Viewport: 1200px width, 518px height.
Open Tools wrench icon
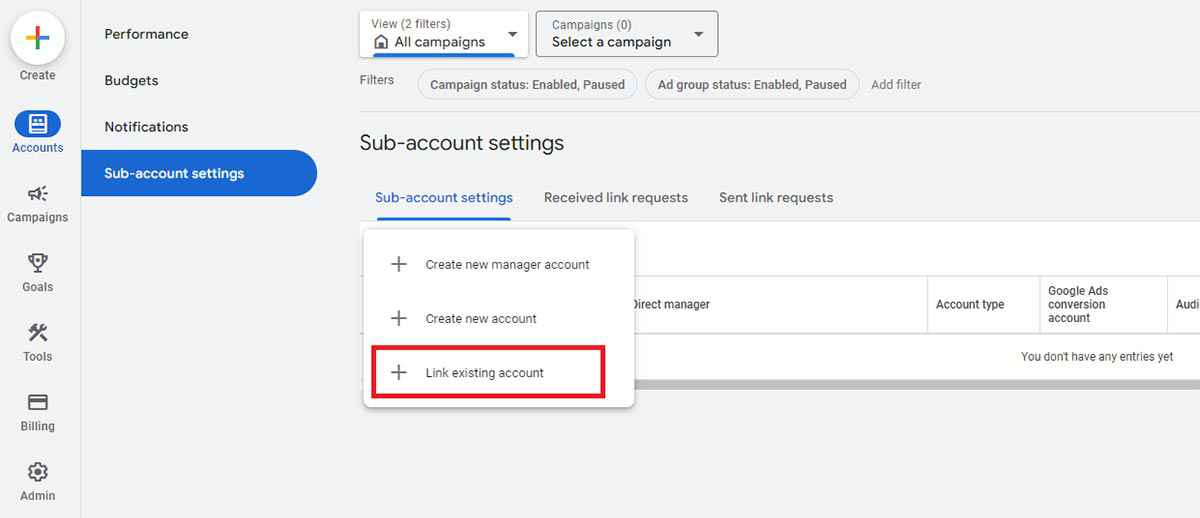tap(37, 333)
